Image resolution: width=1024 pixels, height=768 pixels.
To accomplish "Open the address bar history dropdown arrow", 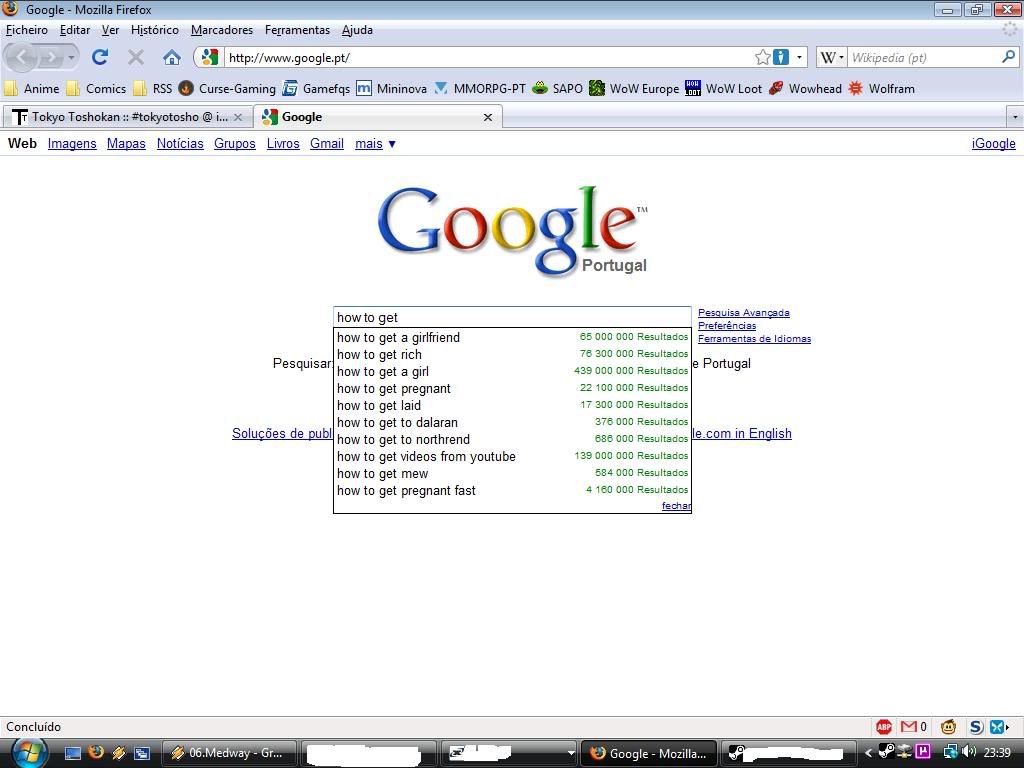I will pyautogui.click(x=799, y=57).
